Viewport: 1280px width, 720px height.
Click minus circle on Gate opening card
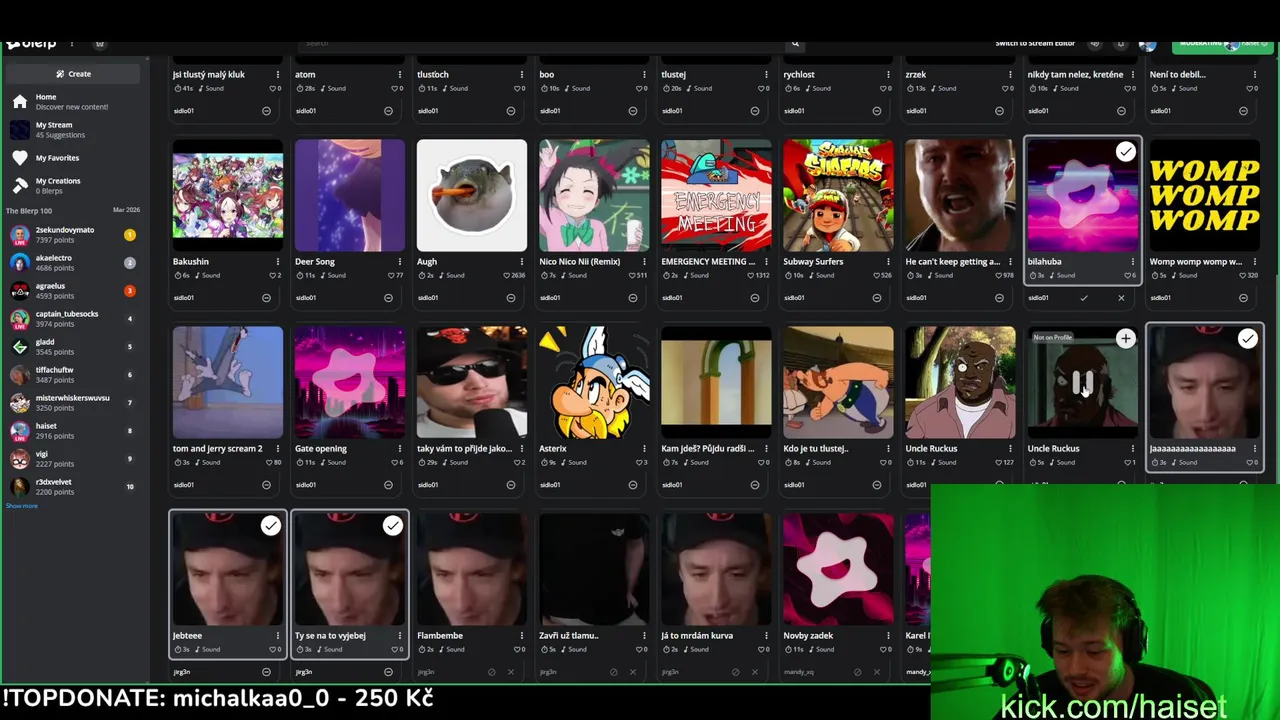click(388, 485)
